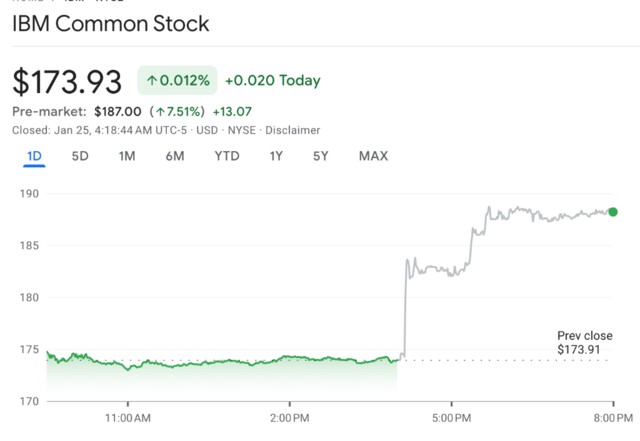The image size is (640, 441).
Task: Click the green endpoint dot on the chart
Action: 613,212
